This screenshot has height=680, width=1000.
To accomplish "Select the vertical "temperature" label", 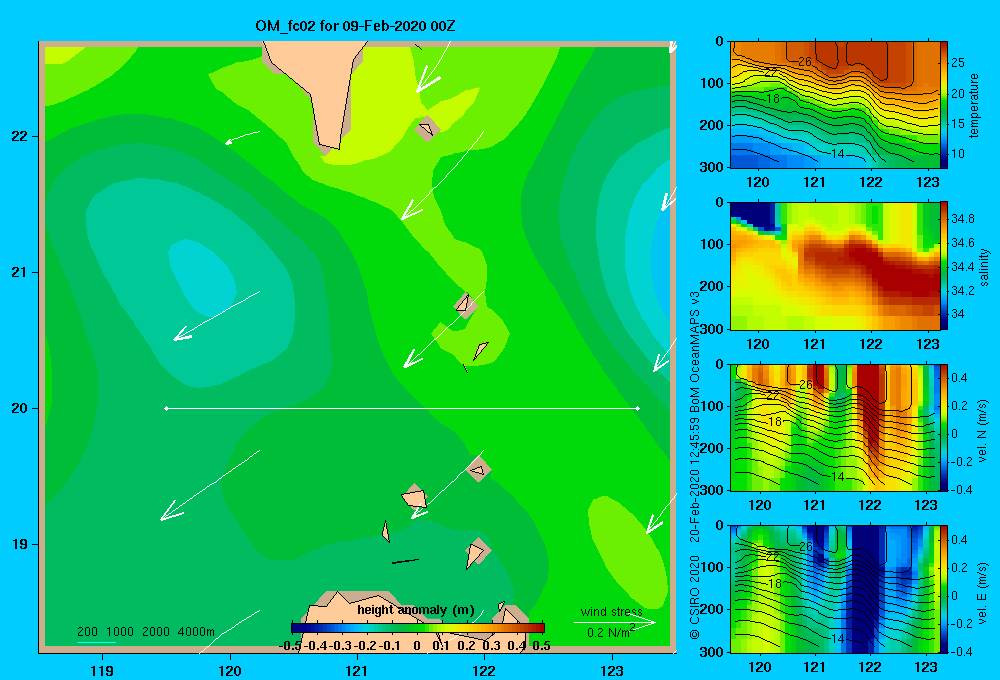I will 974,106.
